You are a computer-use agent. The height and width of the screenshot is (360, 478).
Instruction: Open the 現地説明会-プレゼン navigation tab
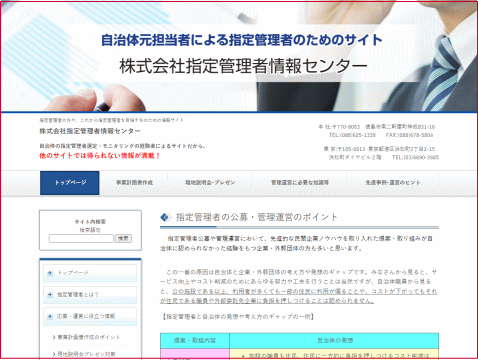tap(210, 183)
